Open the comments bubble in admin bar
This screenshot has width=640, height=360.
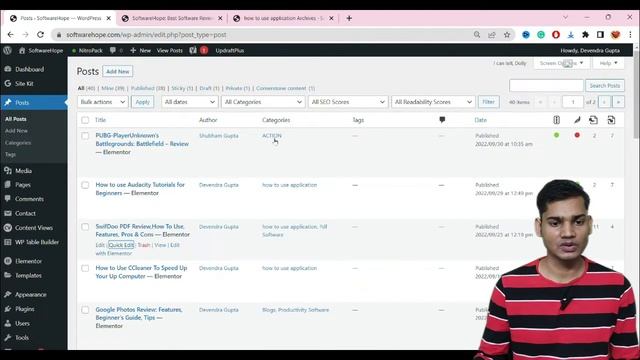pyautogui.click(x=113, y=50)
